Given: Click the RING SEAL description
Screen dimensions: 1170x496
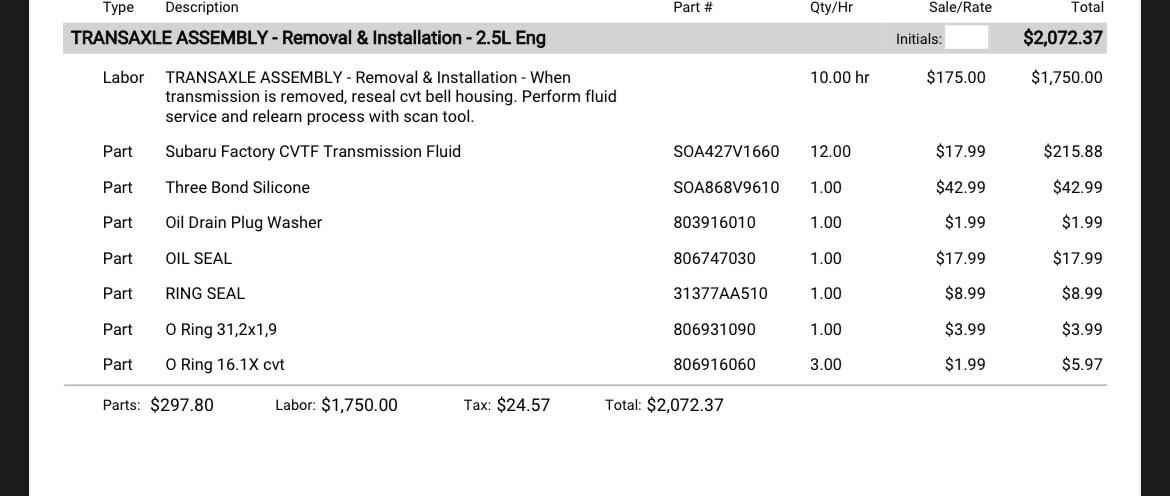Looking at the screenshot, I should (x=205, y=293).
